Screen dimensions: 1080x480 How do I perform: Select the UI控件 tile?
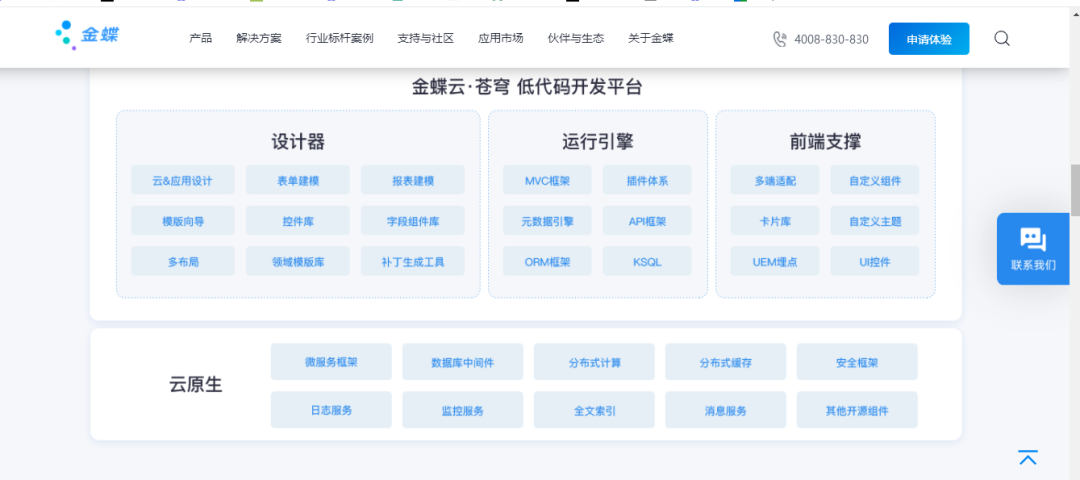coord(875,262)
